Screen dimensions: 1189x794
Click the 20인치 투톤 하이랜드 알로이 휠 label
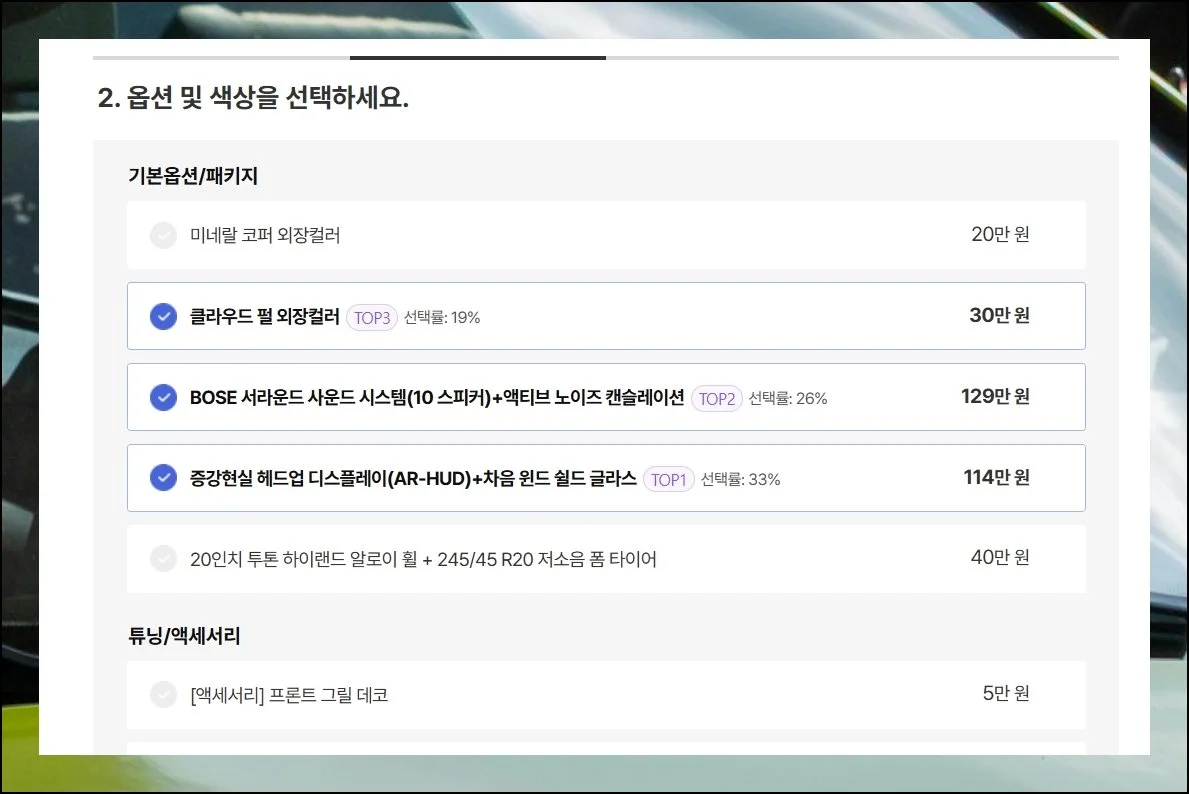click(x=423, y=559)
